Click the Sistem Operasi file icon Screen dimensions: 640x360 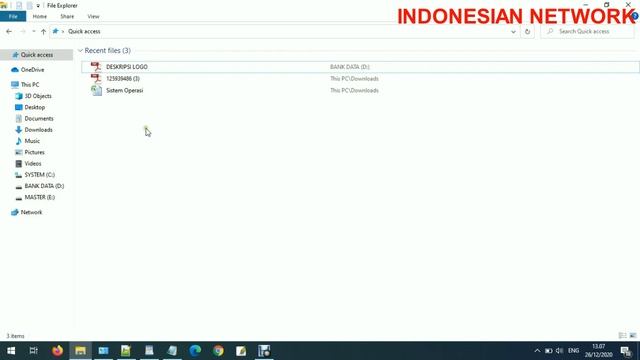(96, 90)
